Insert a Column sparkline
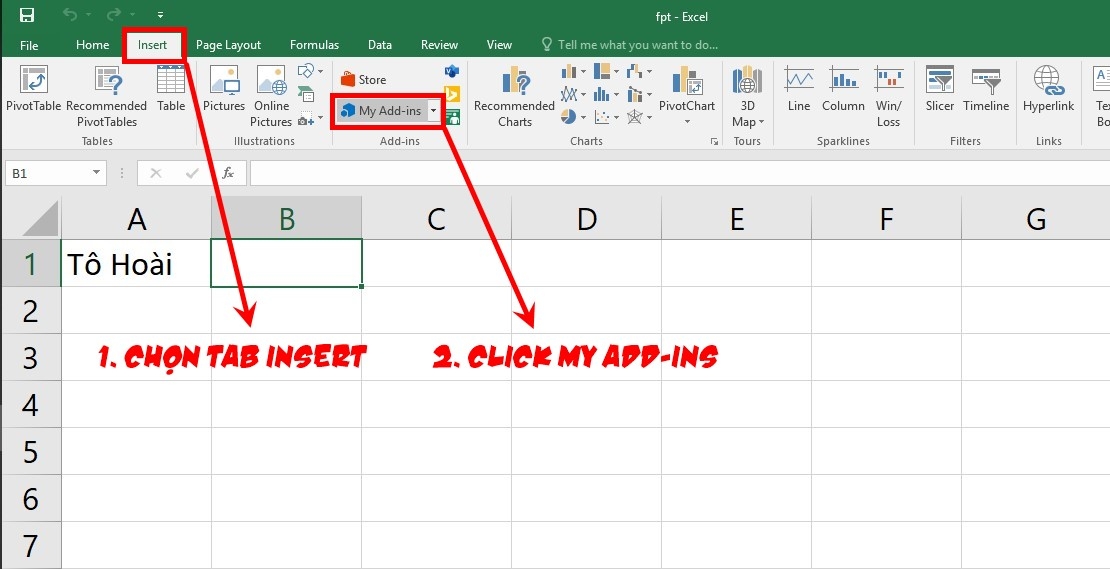The image size is (1110, 569). point(843,88)
